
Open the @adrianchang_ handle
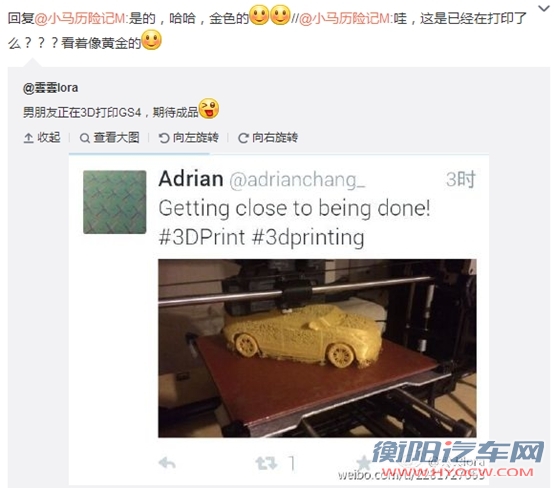pos(297,180)
